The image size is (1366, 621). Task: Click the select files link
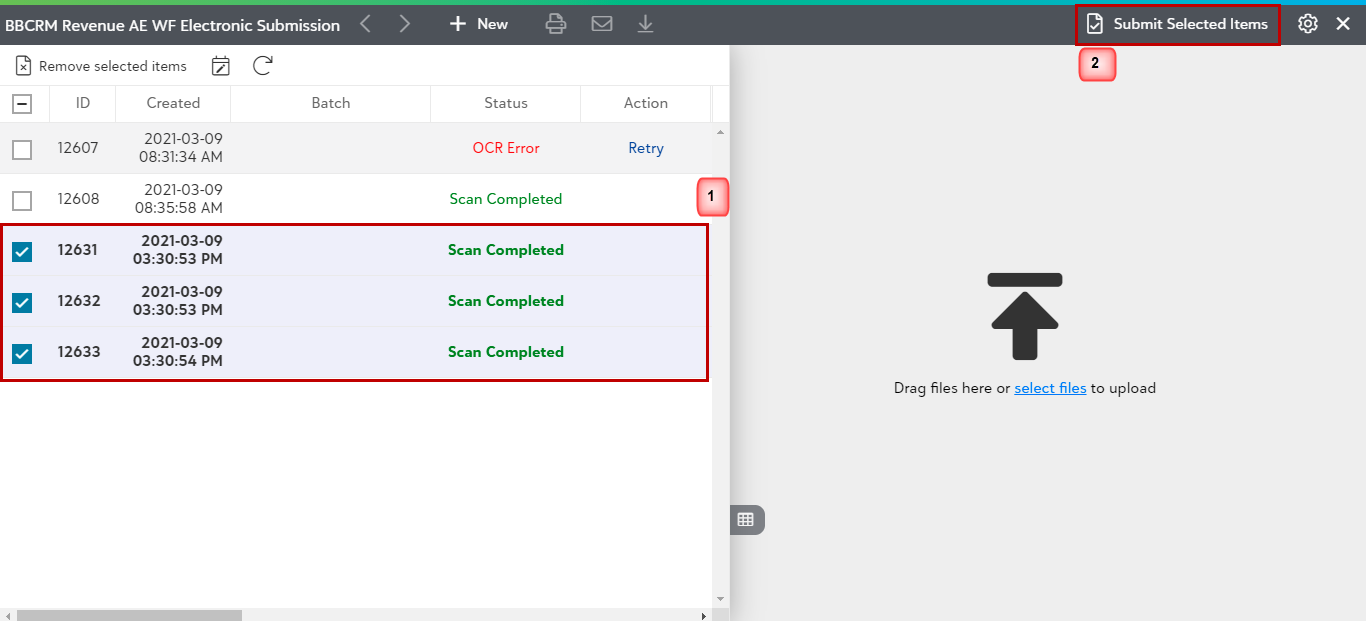(x=1050, y=388)
